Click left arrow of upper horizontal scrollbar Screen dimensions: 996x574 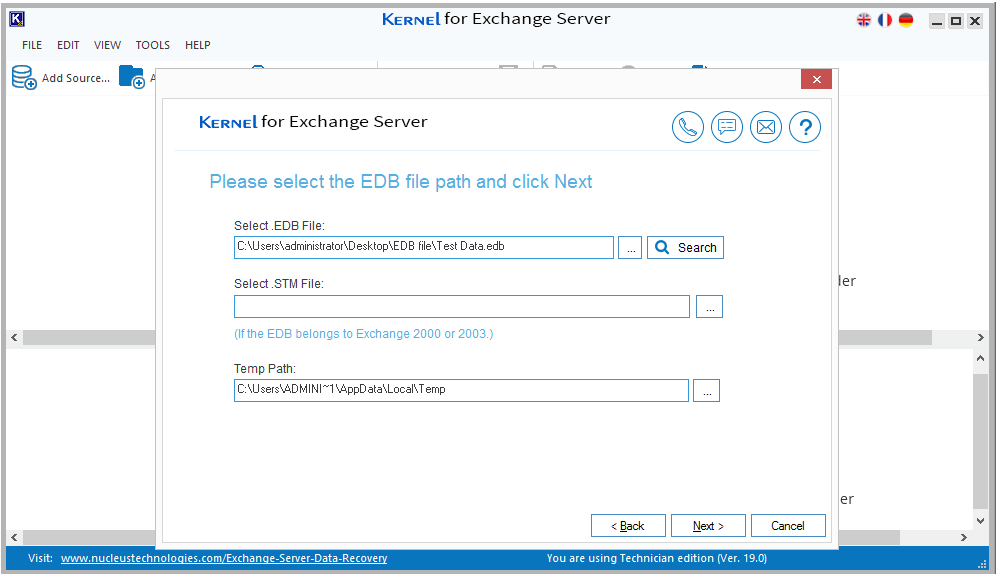(x=14, y=337)
